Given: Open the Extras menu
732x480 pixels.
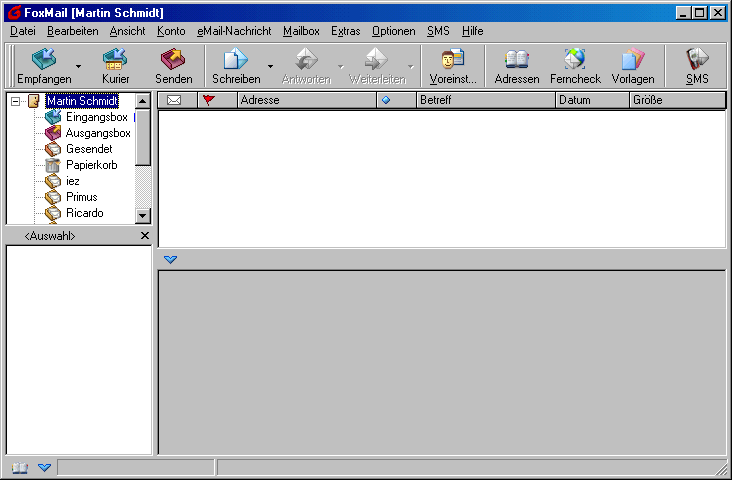Looking at the screenshot, I should tap(345, 31).
